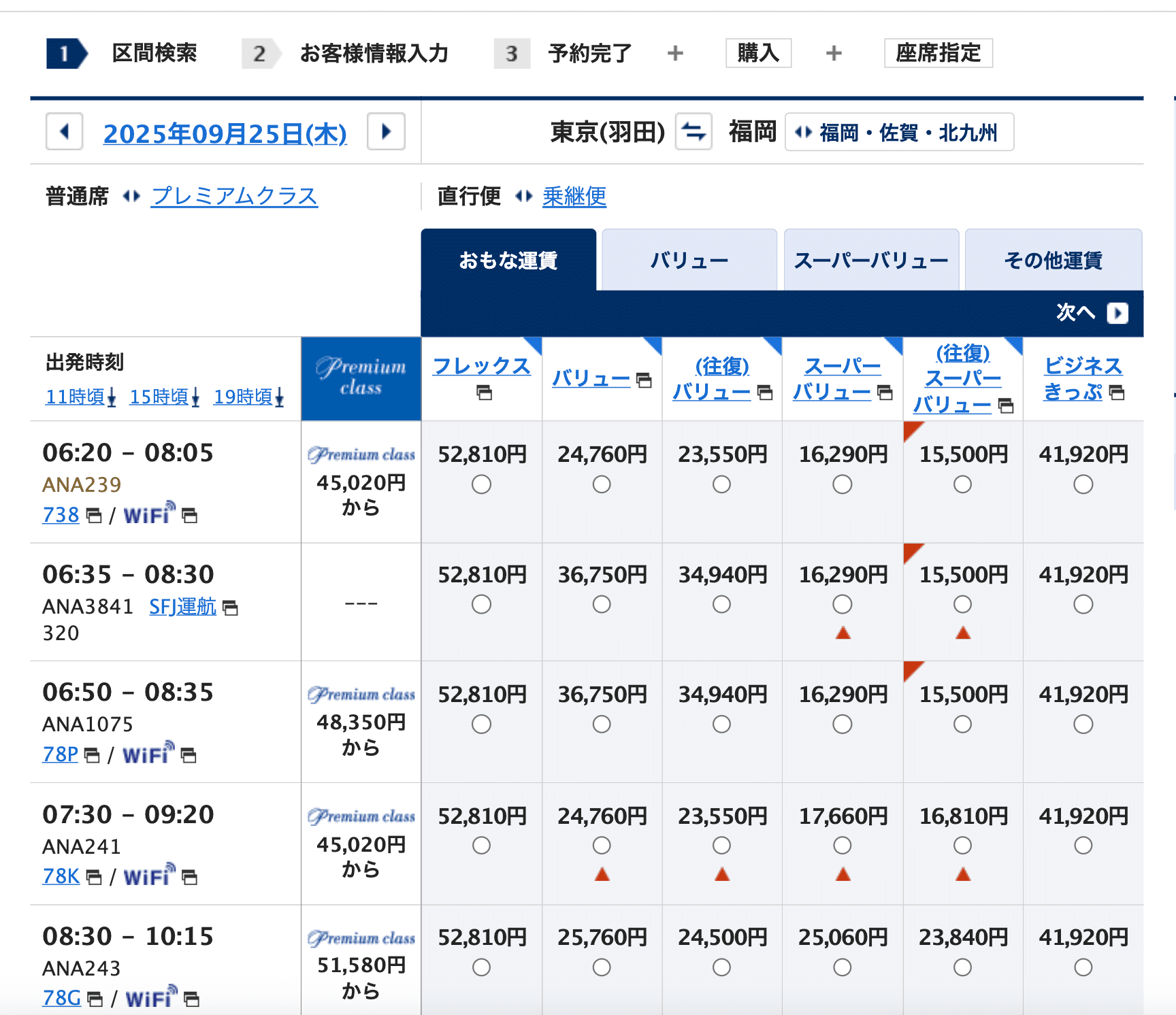Switch to the スーパーバリュー fare tab
The height and width of the screenshot is (1015, 1176).
871,259
